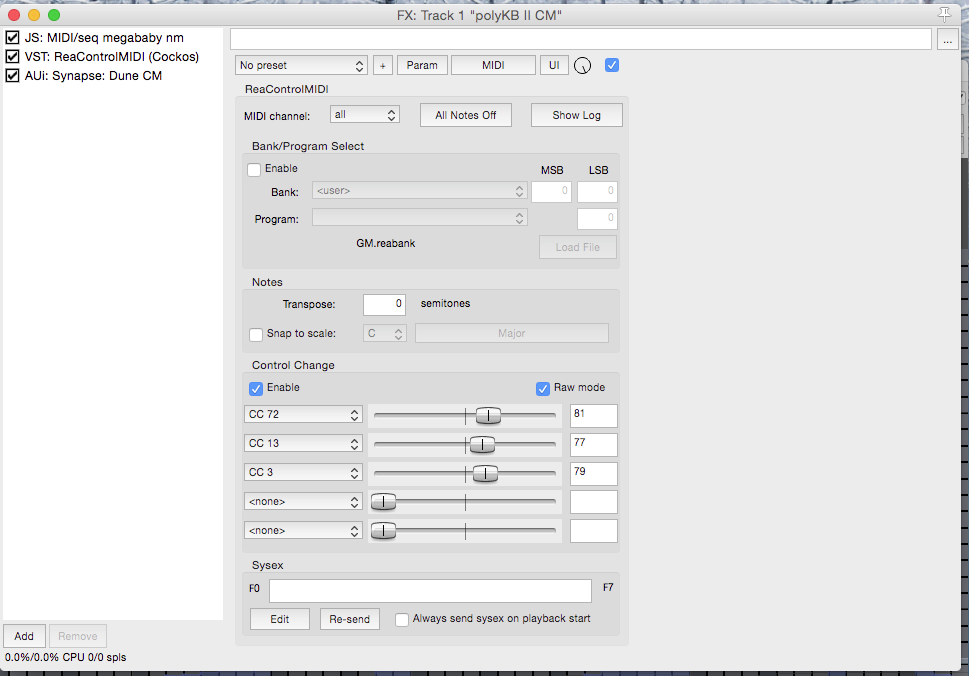Open the MIDI channel dropdown
Image resolution: width=969 pixels, height=676 pixels.
click(x=365, y=115)
